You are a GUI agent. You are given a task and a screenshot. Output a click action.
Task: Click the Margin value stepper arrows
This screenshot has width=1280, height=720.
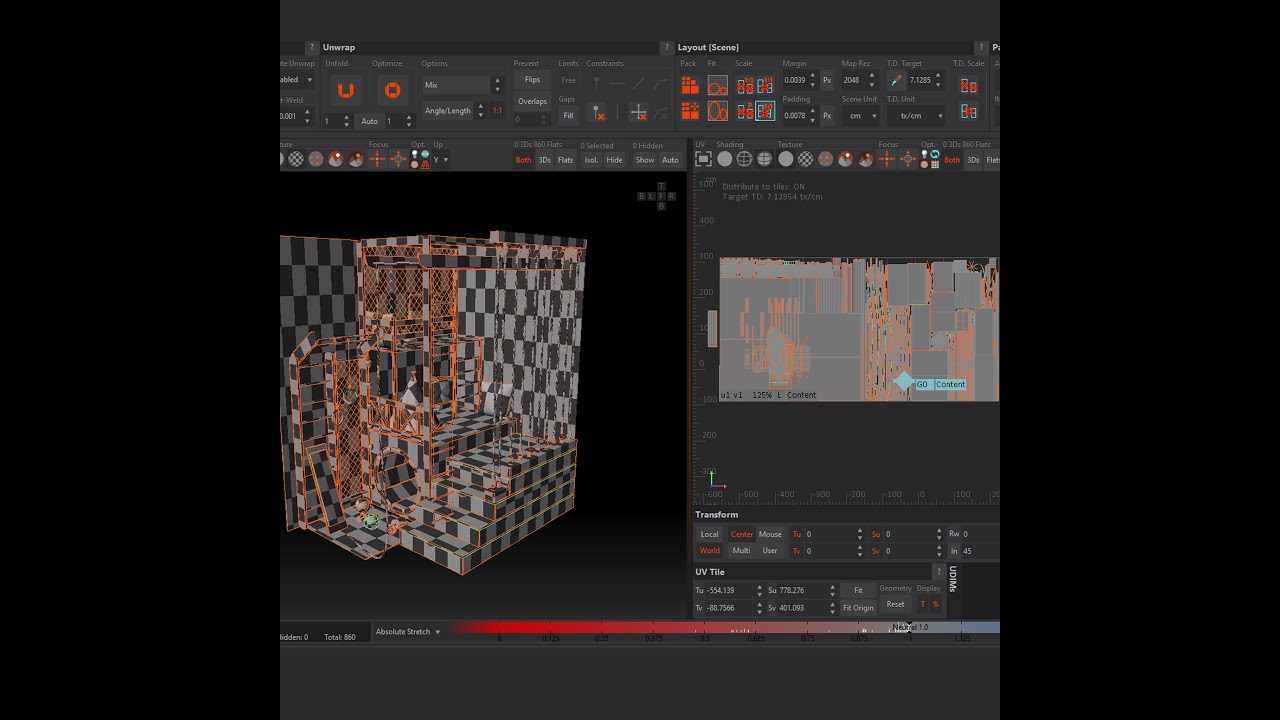point(812,80)
